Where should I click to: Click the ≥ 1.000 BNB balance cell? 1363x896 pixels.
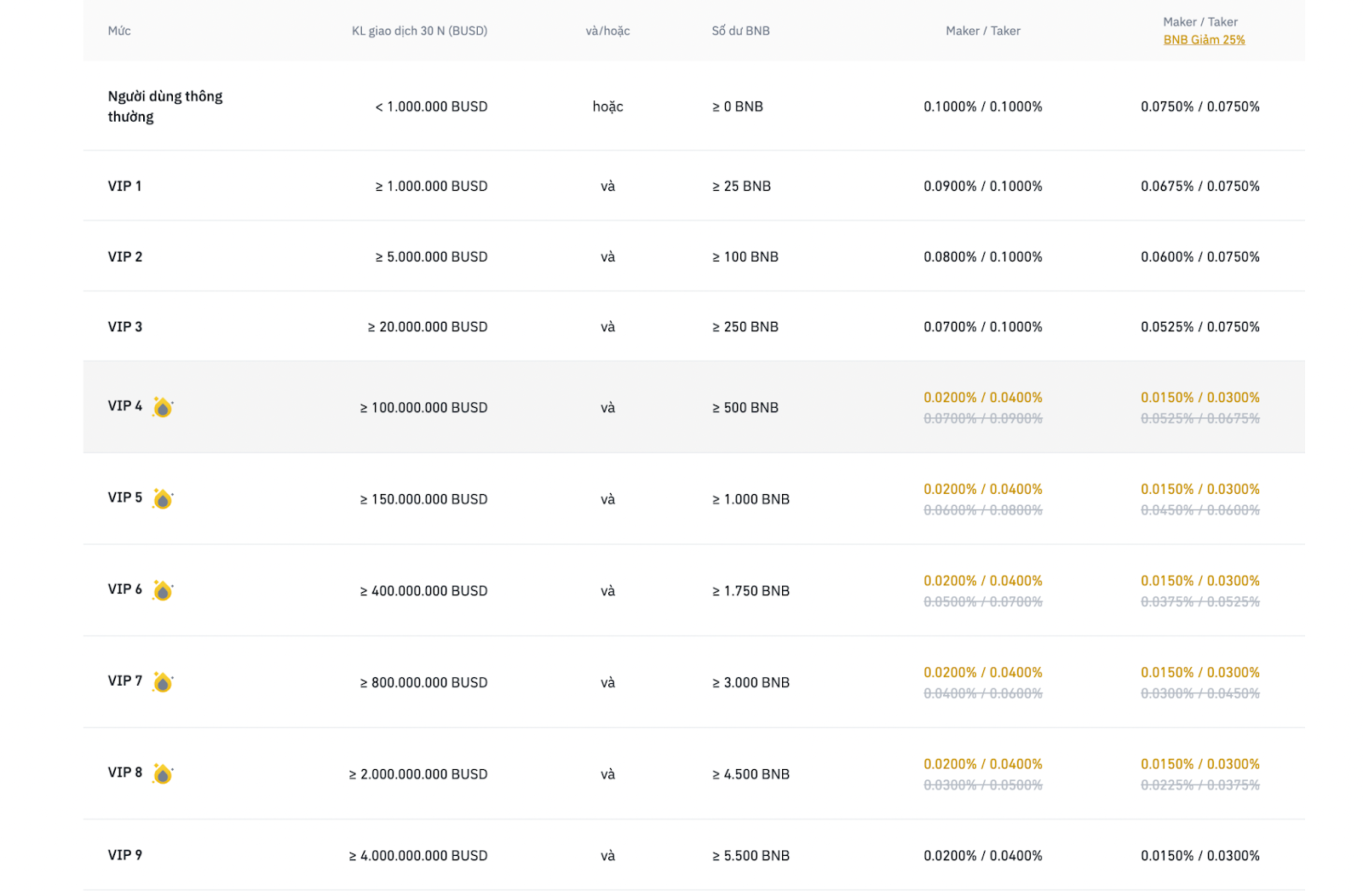[x=751, y=499]
